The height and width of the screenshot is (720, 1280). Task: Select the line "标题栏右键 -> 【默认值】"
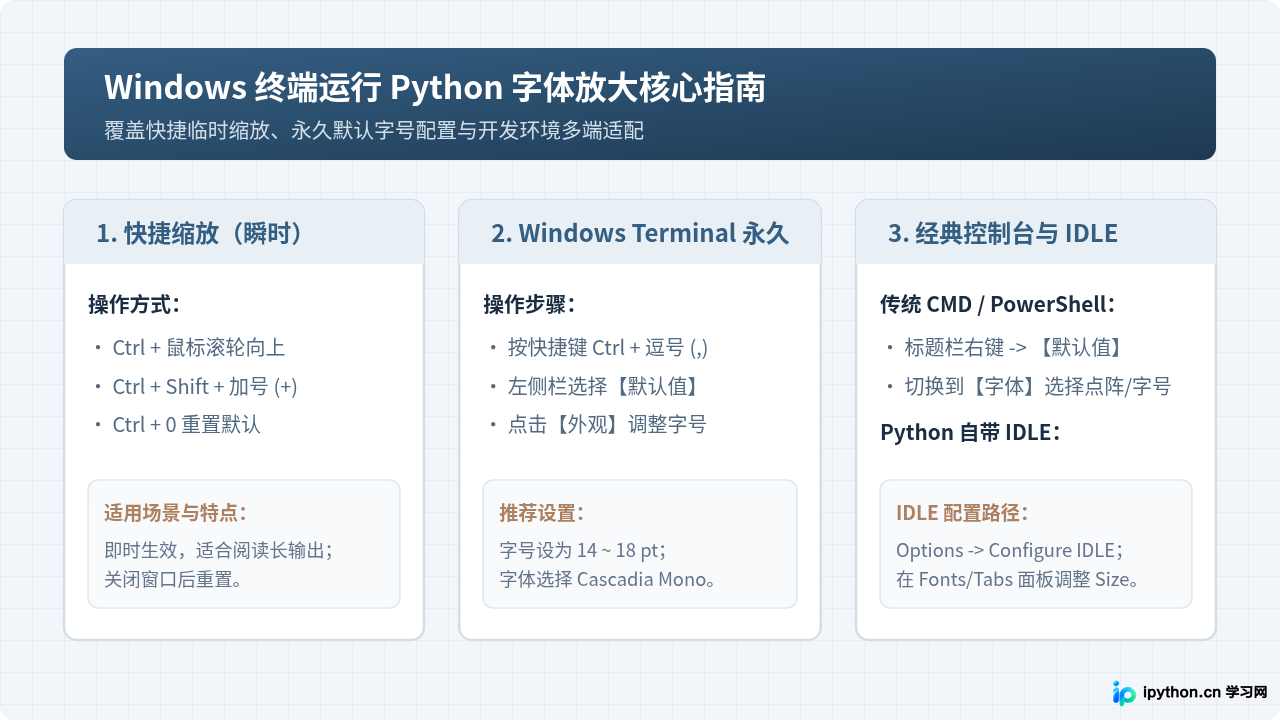tap(1014, 348)
